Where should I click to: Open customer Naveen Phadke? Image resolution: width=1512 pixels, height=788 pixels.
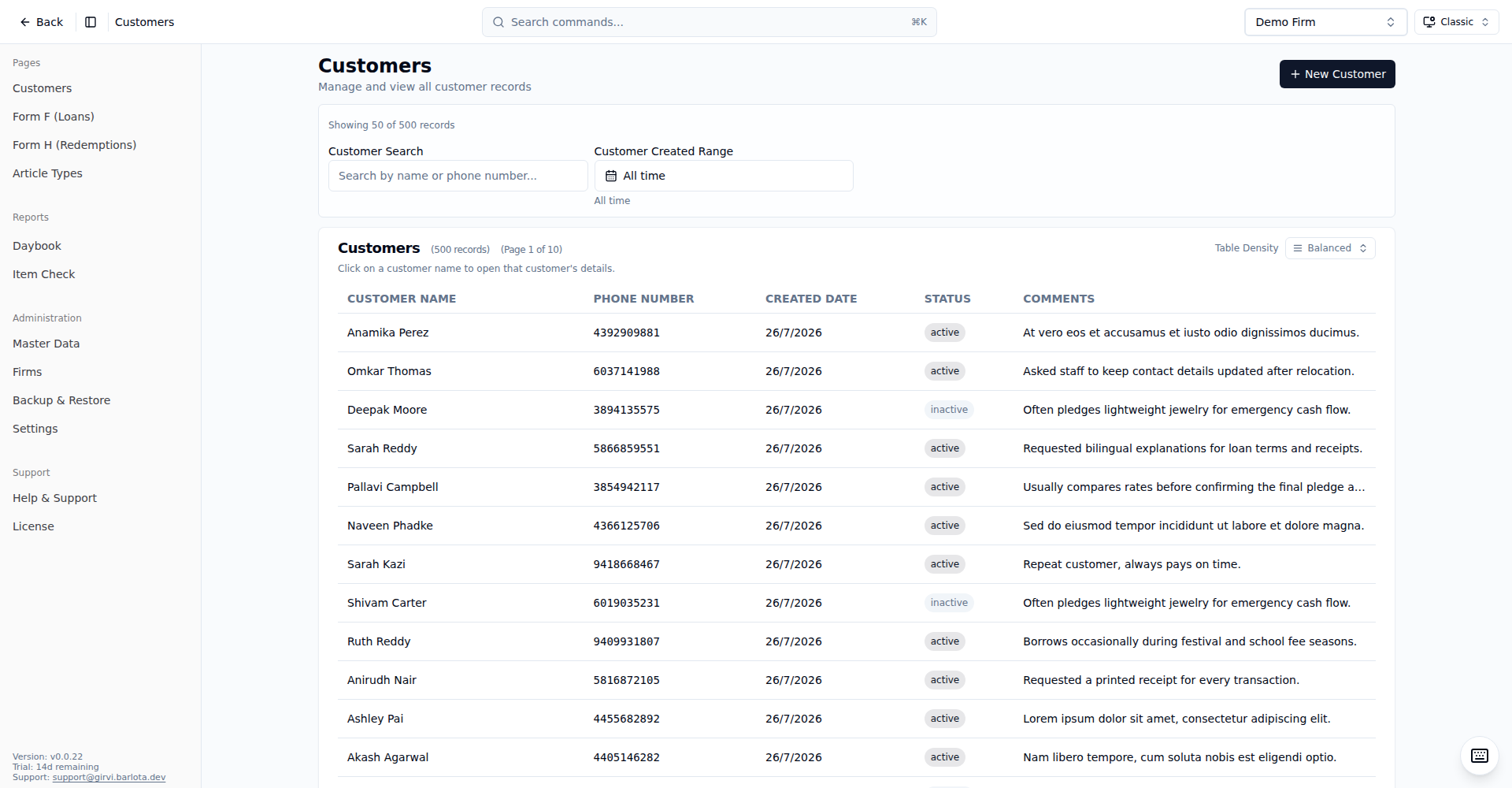[x=390, y=526]
